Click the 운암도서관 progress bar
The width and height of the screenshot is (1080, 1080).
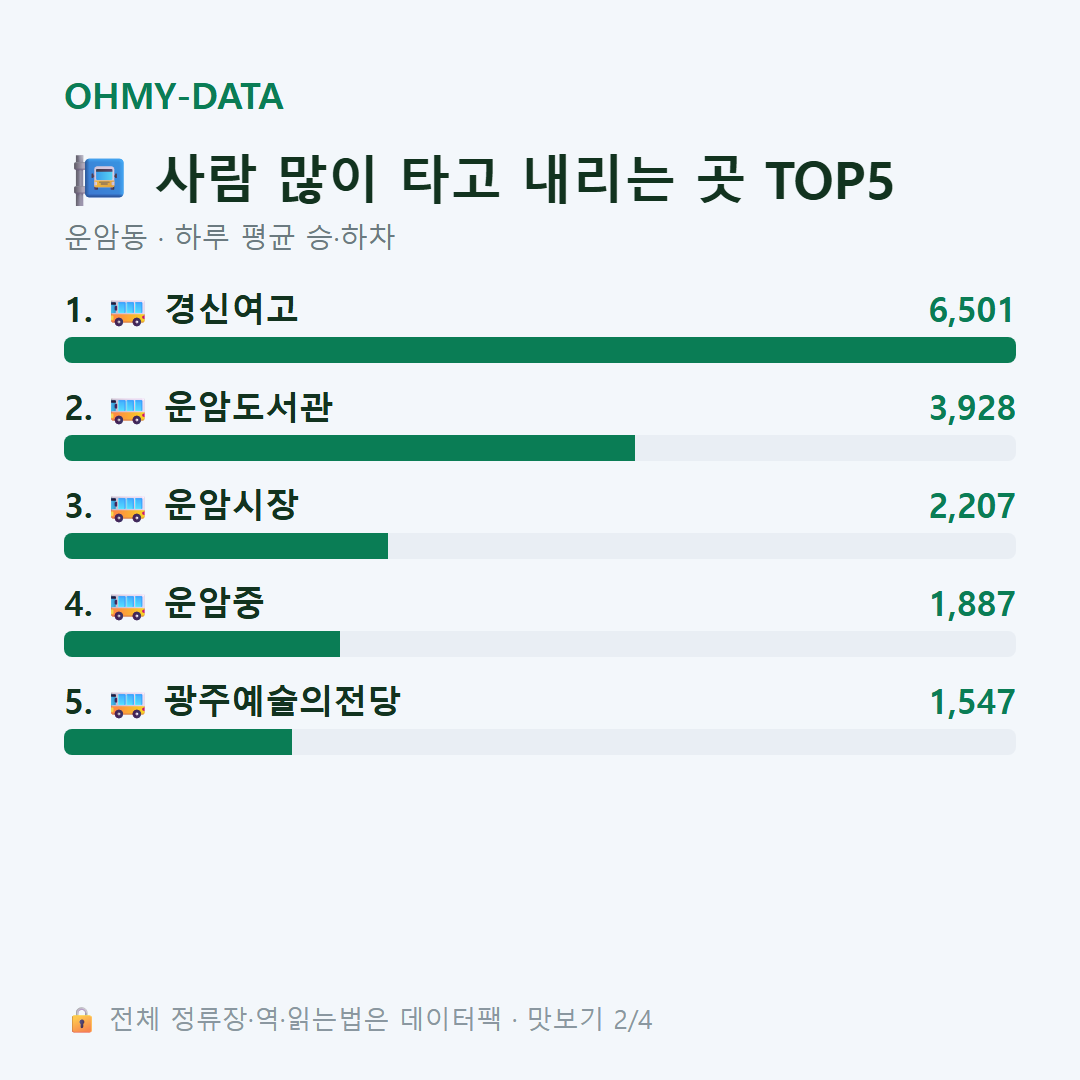click(x=540, y=448)
